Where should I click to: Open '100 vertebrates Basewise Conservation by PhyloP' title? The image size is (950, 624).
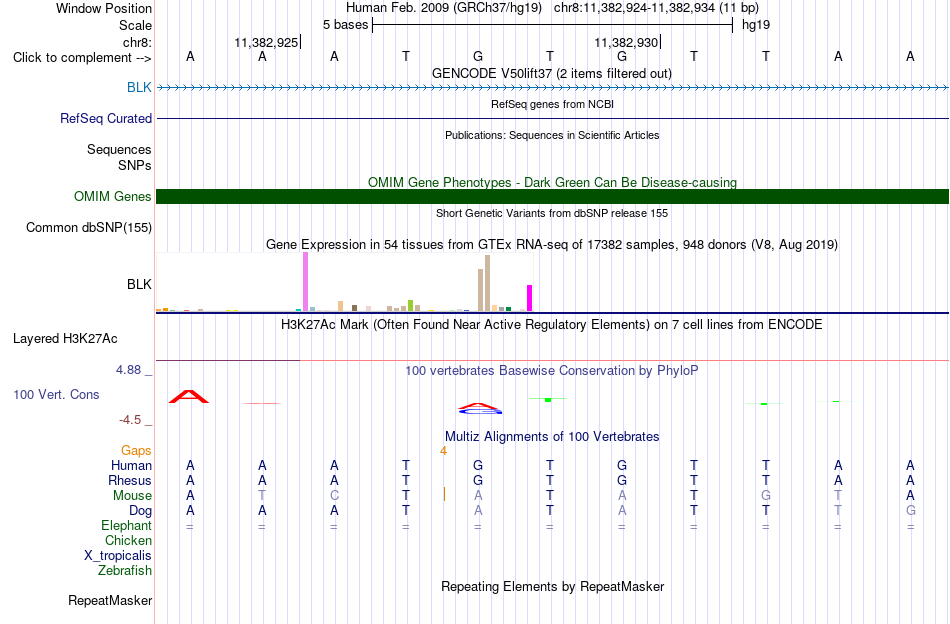(x=552, y=370)
